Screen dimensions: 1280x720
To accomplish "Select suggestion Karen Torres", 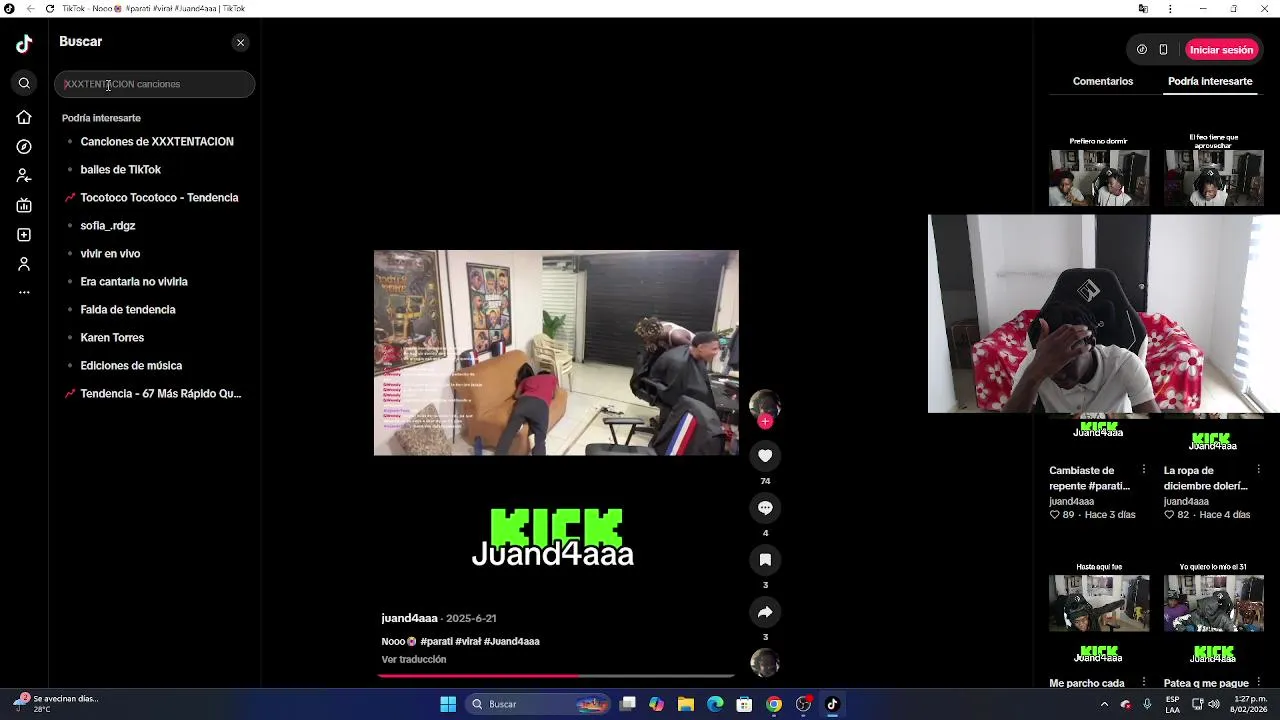I will (112, 338).
